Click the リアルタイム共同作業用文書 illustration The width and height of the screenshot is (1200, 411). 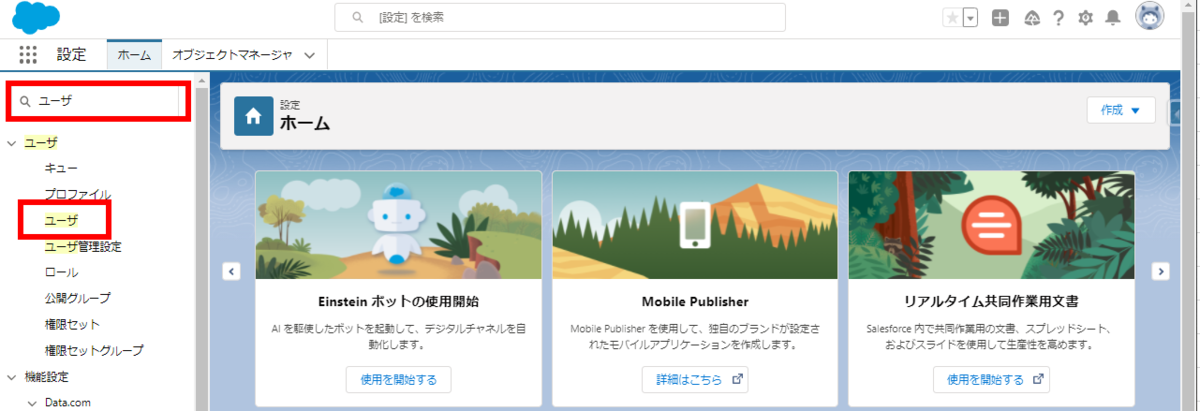(992, 225)
